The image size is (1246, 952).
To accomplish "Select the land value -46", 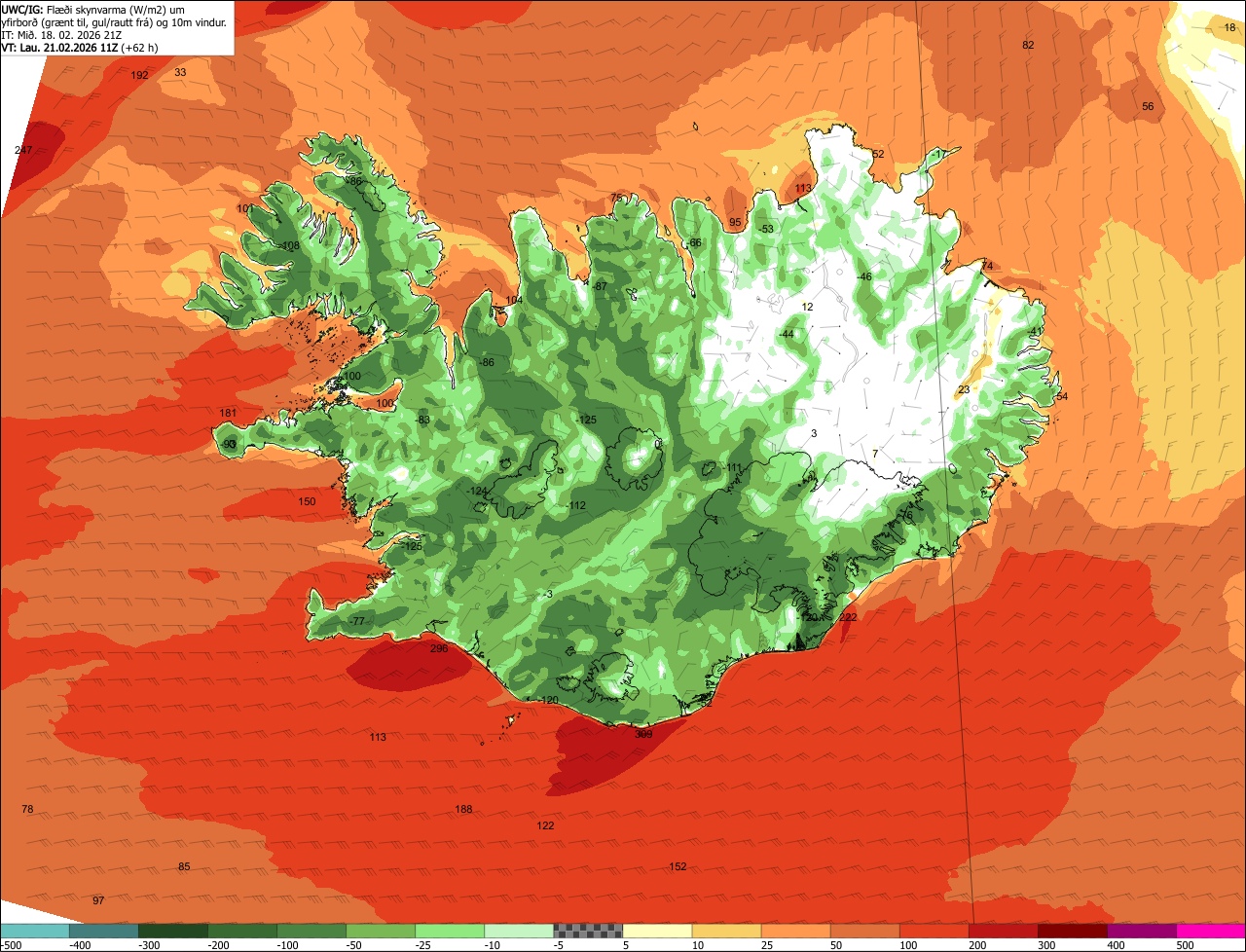I will [x=863, y=276].
